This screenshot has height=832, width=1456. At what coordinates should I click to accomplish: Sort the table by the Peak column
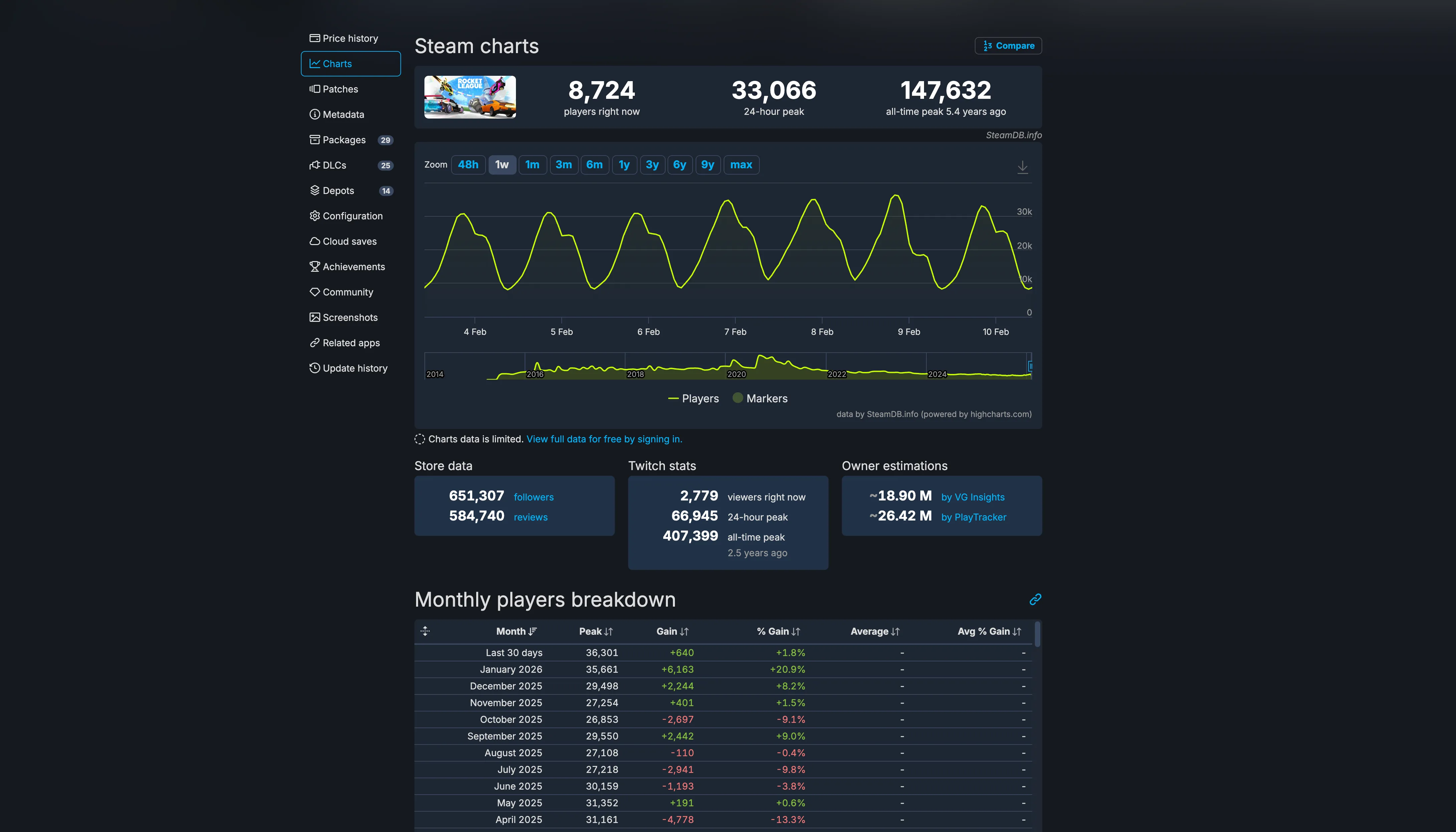coord(595,631)
